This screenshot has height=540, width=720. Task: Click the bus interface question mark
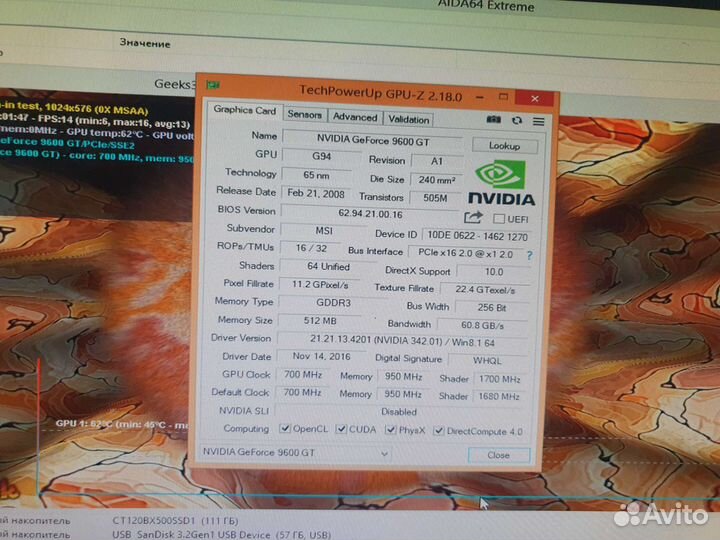pos(530,256)
